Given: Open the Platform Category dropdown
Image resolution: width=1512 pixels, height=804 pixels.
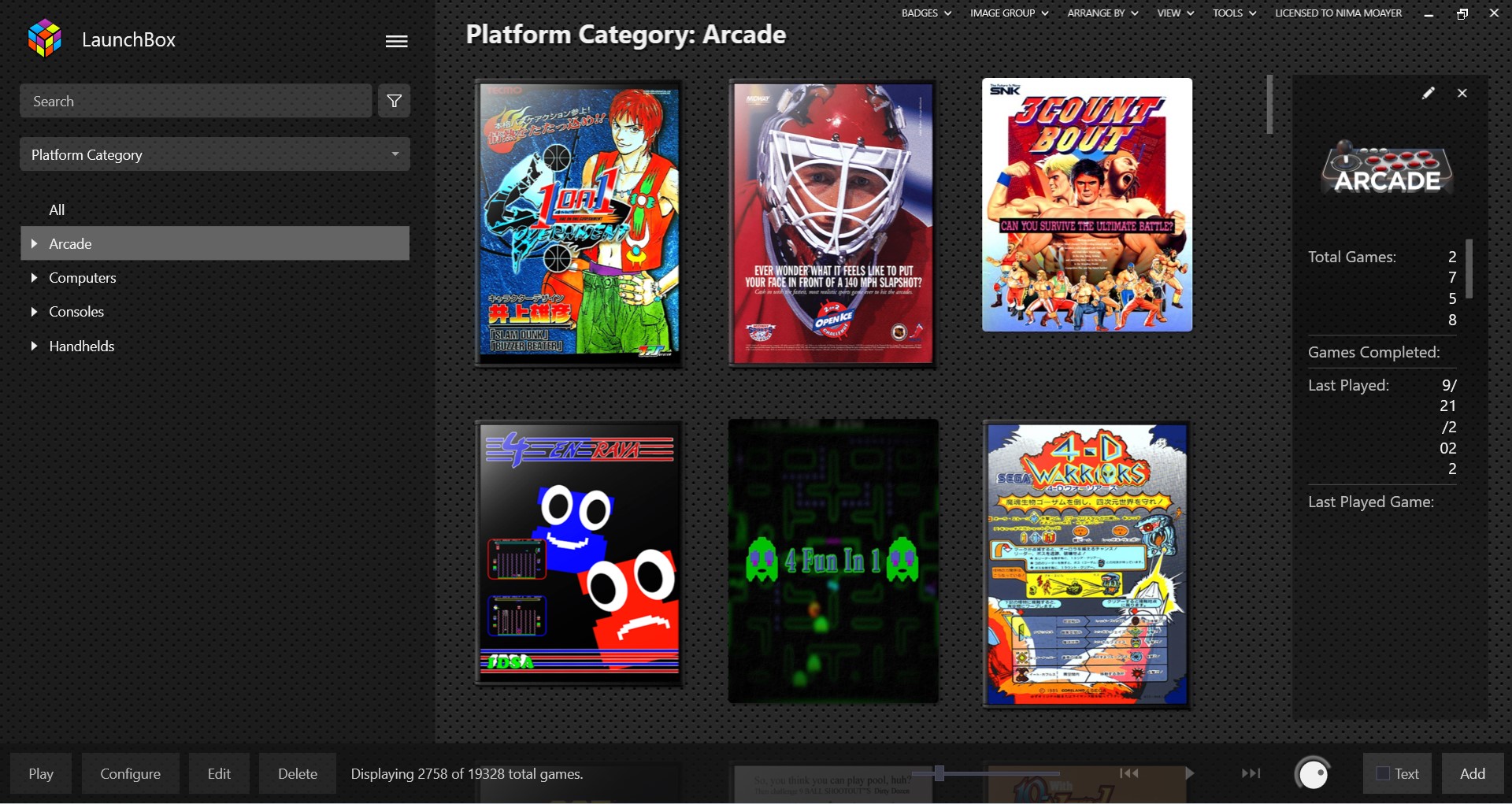Looking at the screenshot, I should pos(215,154).
